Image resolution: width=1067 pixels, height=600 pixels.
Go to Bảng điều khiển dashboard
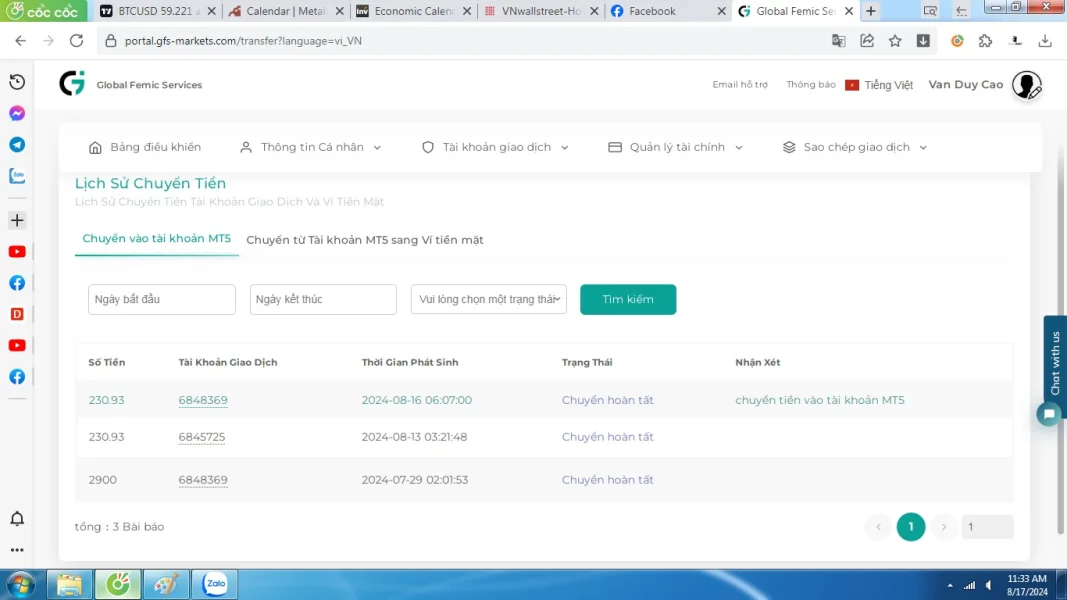tap(145, 147)
